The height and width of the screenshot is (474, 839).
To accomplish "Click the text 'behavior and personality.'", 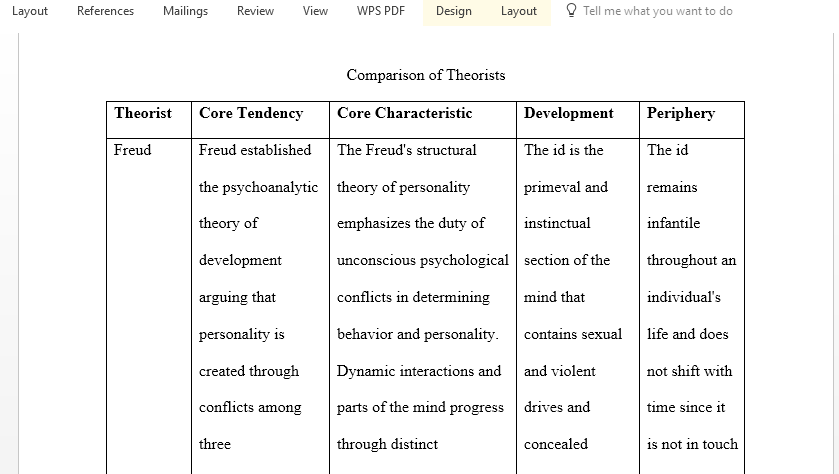I will 417,334.
